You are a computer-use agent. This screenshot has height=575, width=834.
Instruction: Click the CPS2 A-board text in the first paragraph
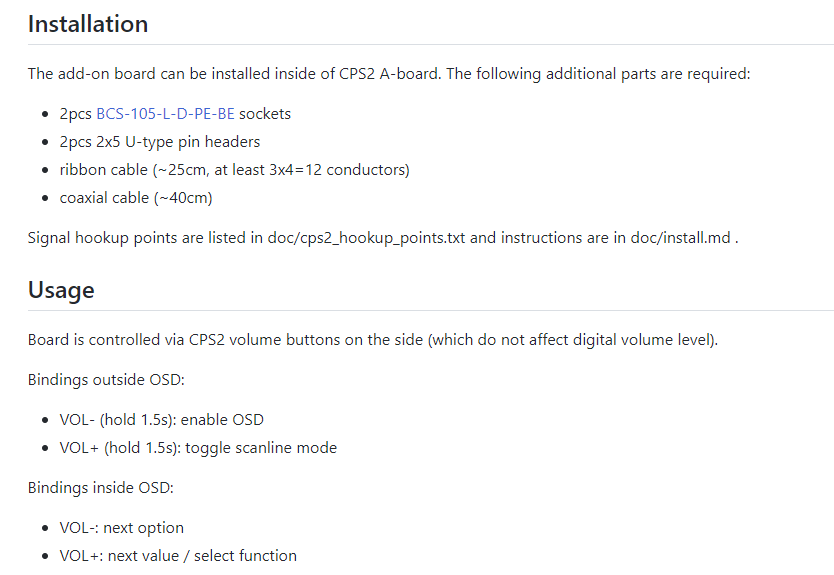[x=389, y=73]
